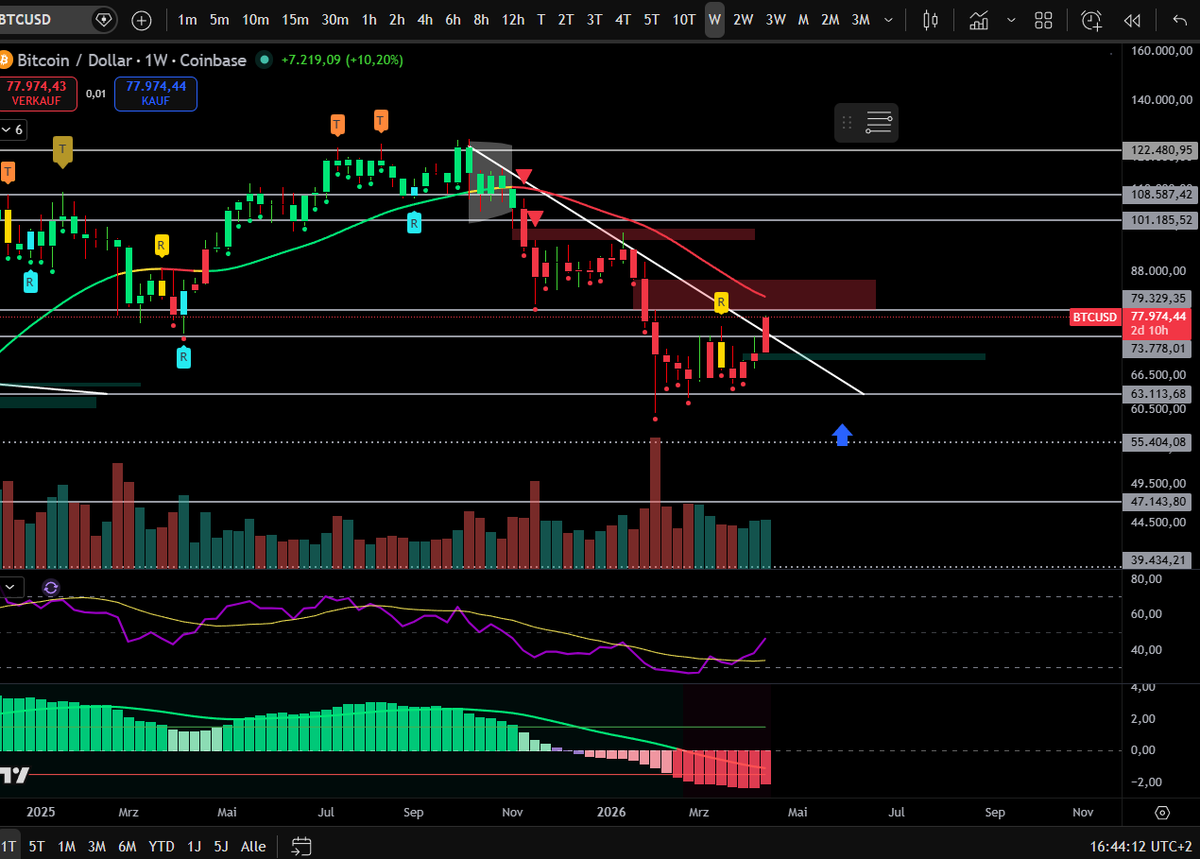The height and width of the screenshot is (859, 1200).
Task: Click the 122.480,95 price line label
Action: pos(1160,150)
